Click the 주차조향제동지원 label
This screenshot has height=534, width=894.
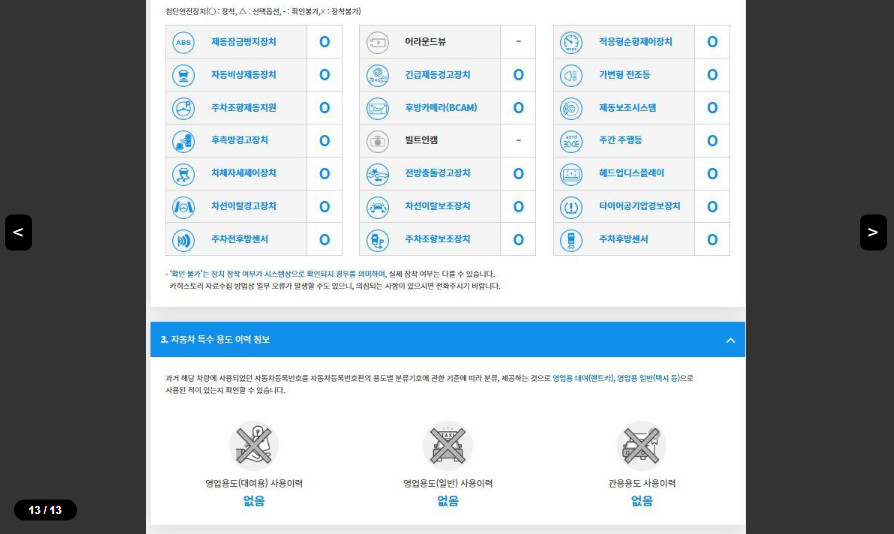click(x=244, y=108)
